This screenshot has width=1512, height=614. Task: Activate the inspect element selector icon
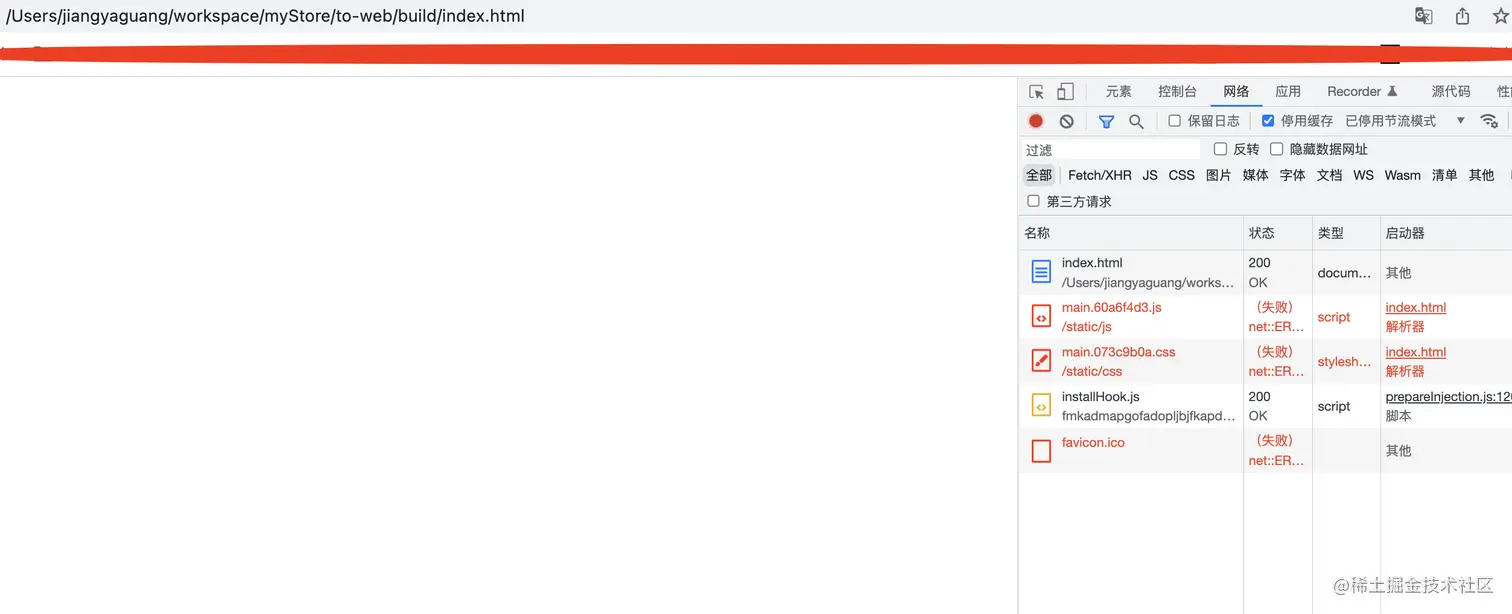(x=1036, y=91)
